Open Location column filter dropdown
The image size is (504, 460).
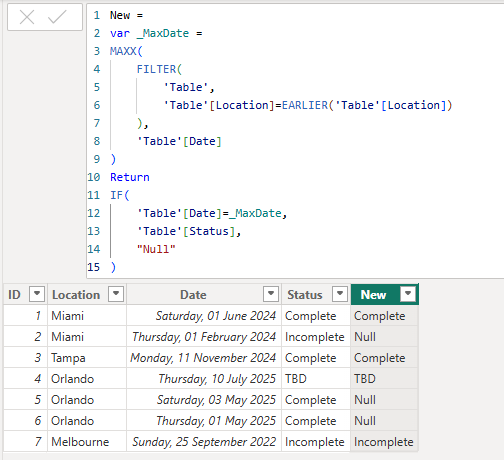tap(116, 294)
